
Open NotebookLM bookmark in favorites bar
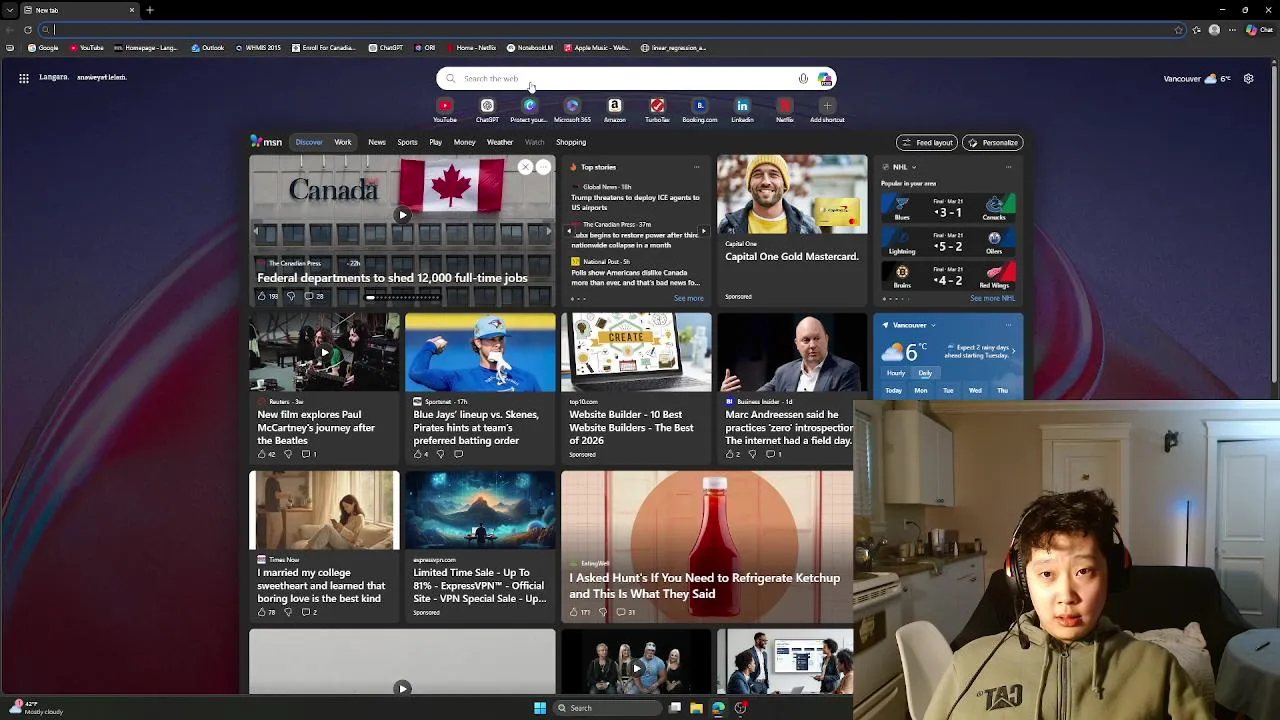pyautogui.click(x=530, y=48)
